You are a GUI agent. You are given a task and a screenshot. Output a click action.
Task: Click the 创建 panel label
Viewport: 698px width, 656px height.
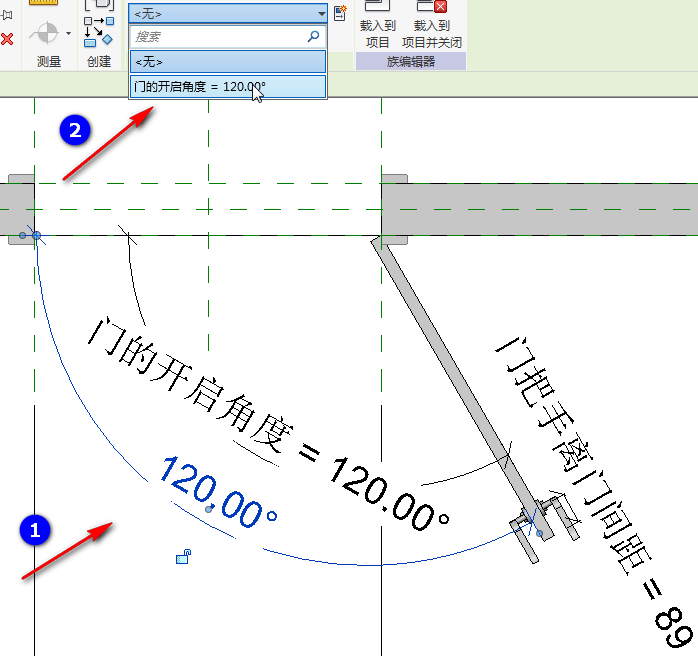99,61
